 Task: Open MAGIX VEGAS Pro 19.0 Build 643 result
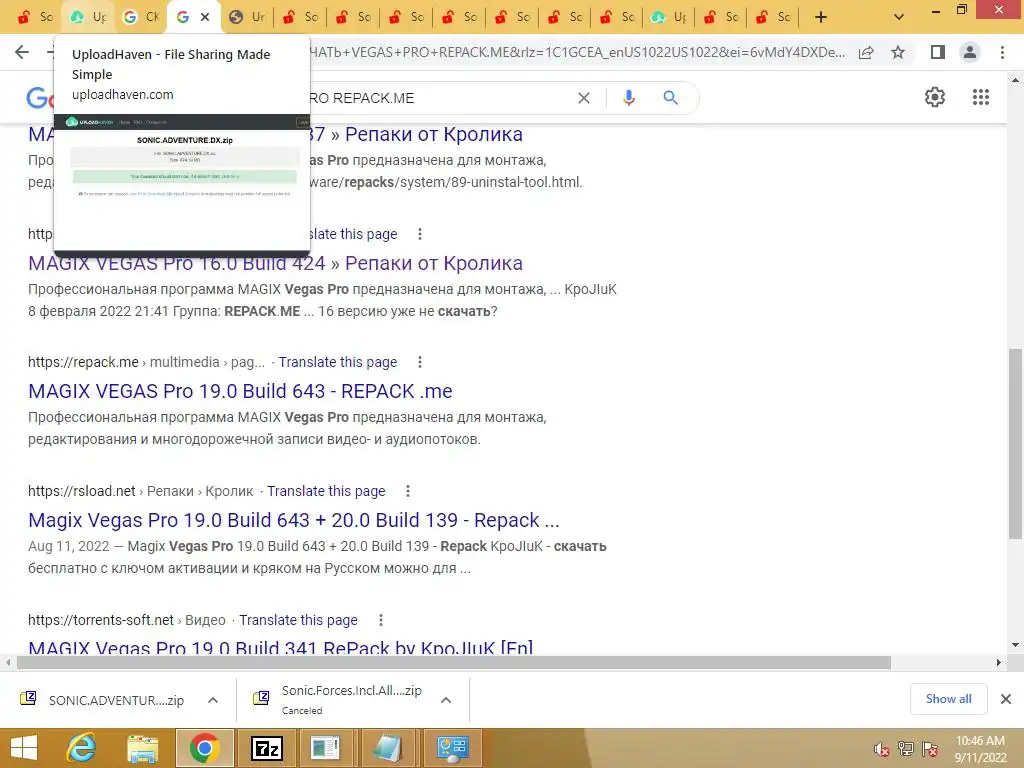tap(240, 391)
